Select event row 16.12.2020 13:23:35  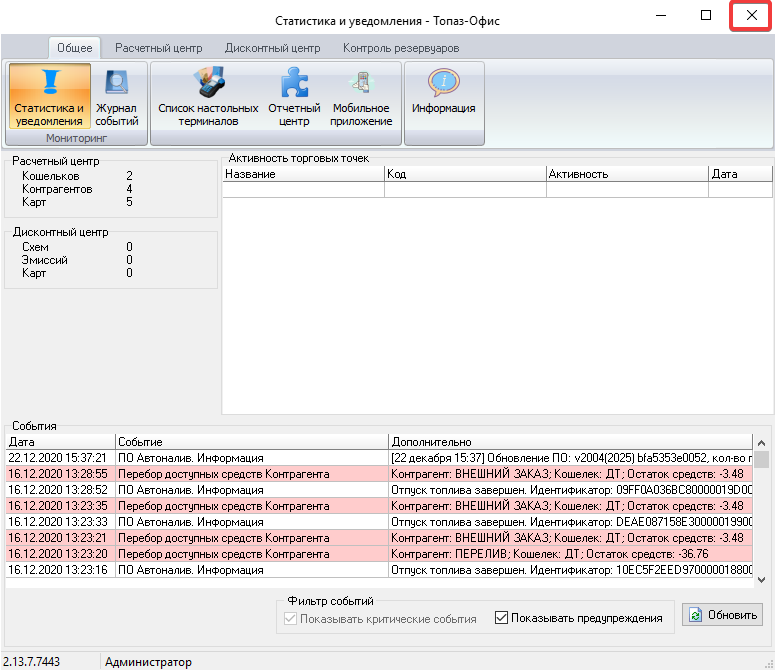point(380,506)
